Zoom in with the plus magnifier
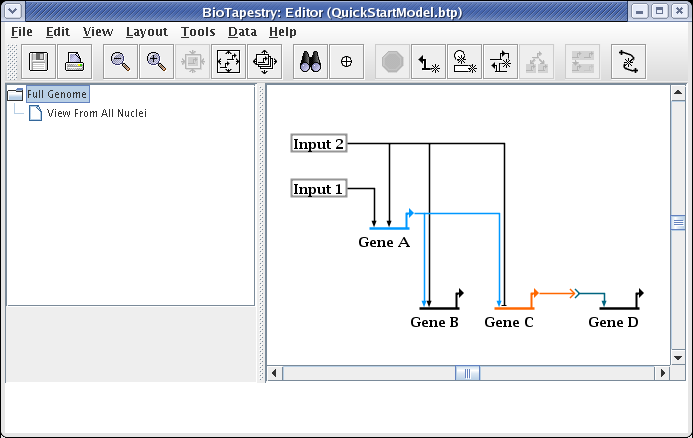The height and width of the screenshot is (438, 693). (x=156, y=62)
